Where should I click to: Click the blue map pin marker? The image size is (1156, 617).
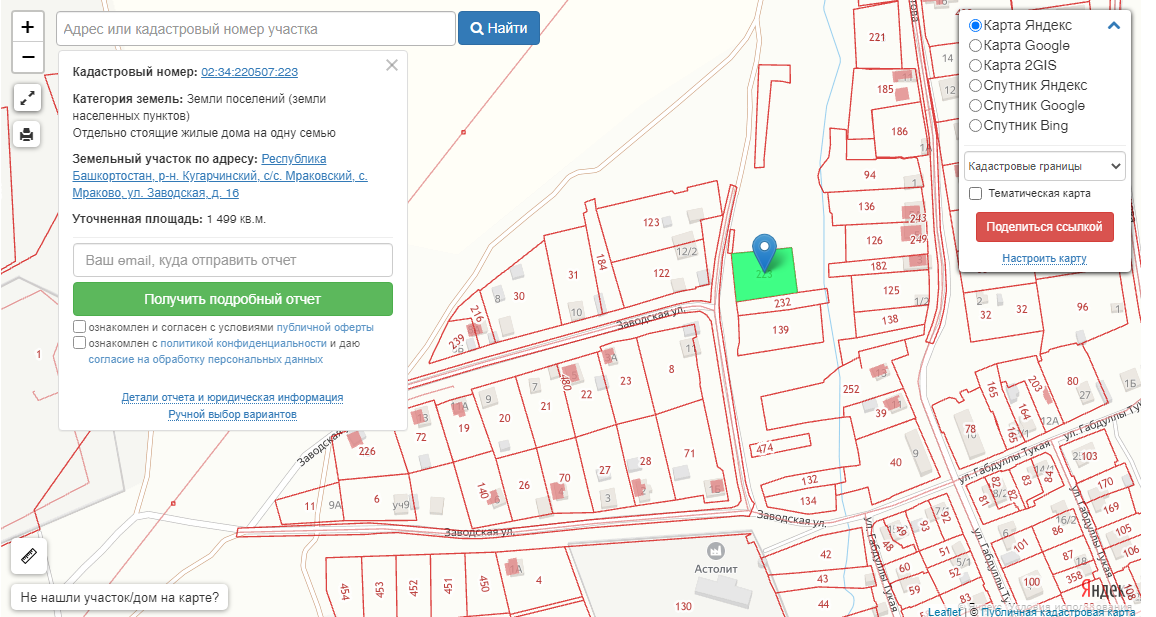(765, 253)
